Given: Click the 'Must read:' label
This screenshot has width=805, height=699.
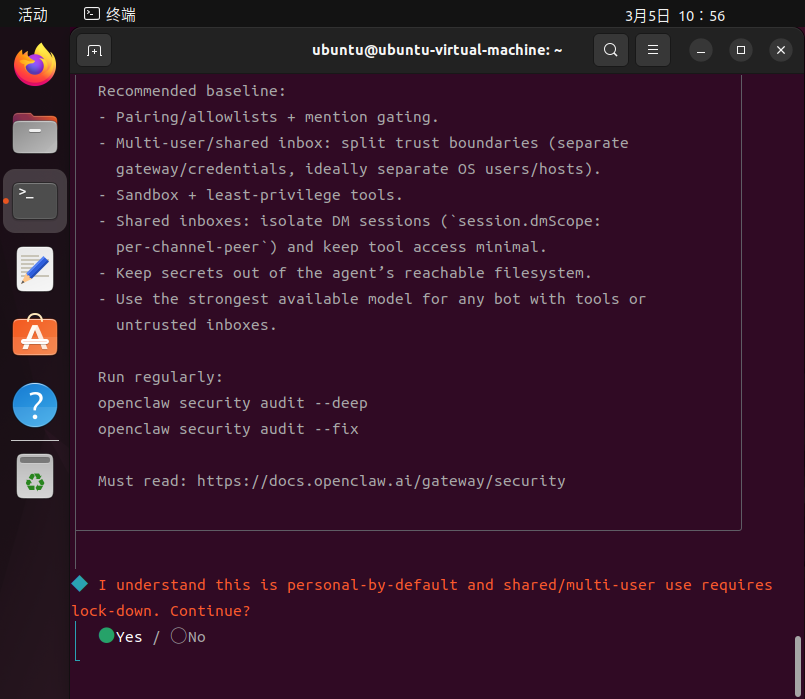Looking at the screenshot, I should pos(142,481).
